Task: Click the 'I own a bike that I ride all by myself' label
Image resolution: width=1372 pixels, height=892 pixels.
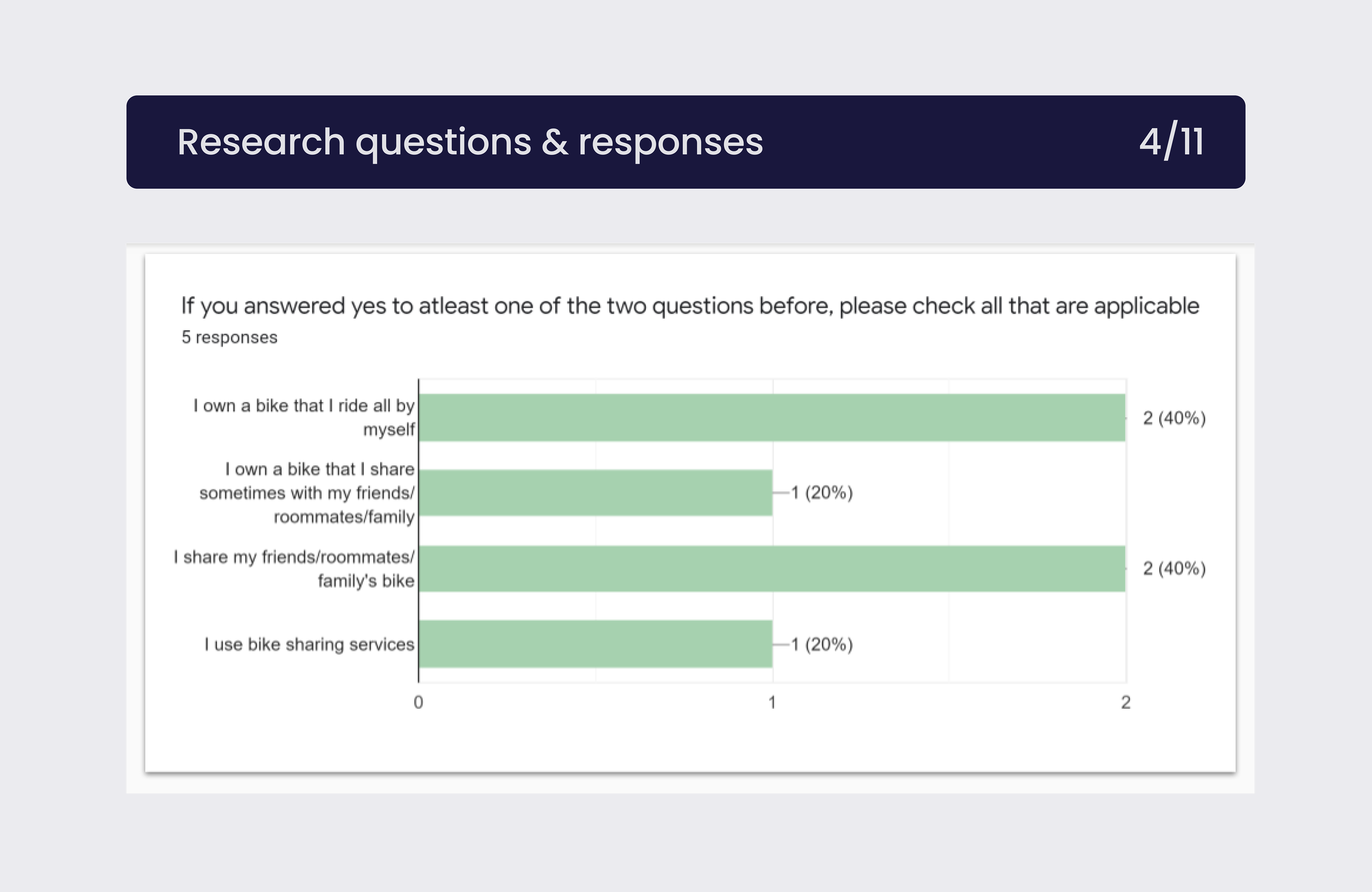Action: point(304,417)
